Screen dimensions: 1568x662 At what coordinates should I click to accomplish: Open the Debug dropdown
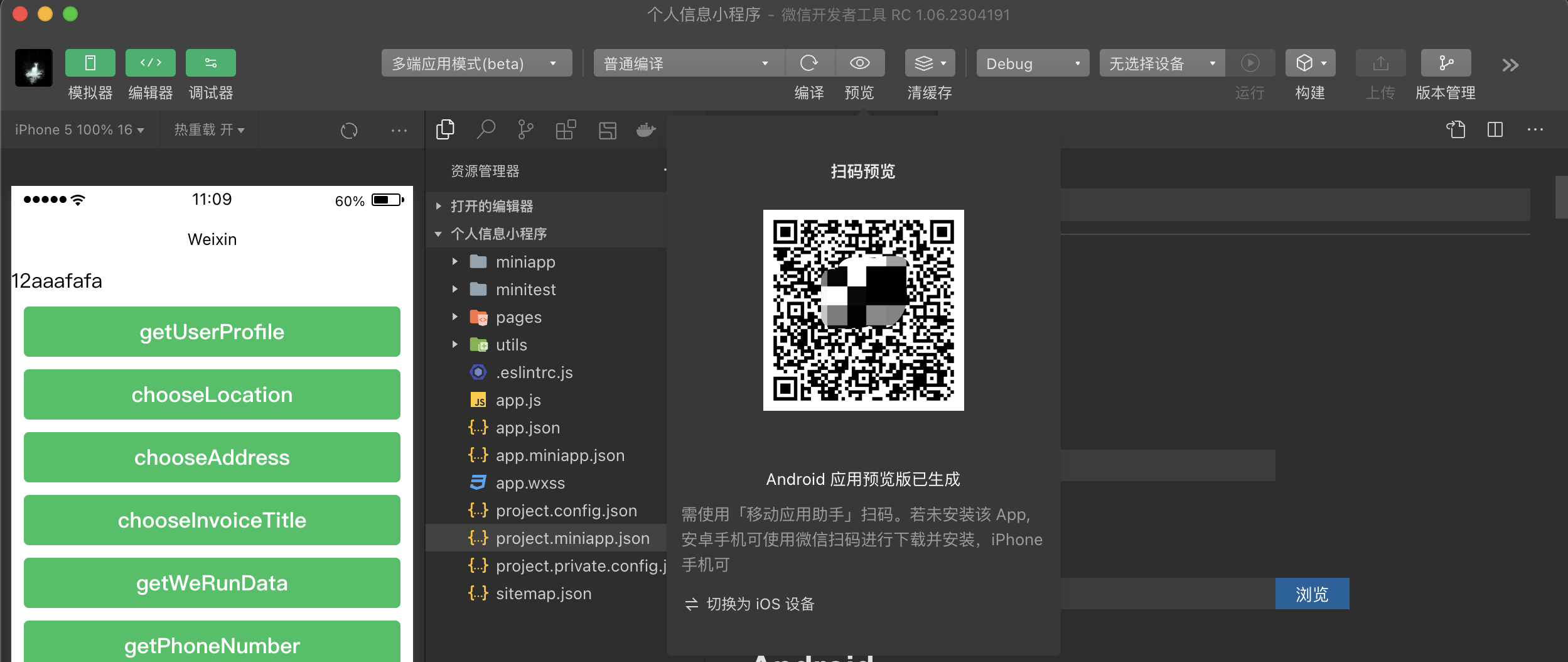coord(1033,63)
